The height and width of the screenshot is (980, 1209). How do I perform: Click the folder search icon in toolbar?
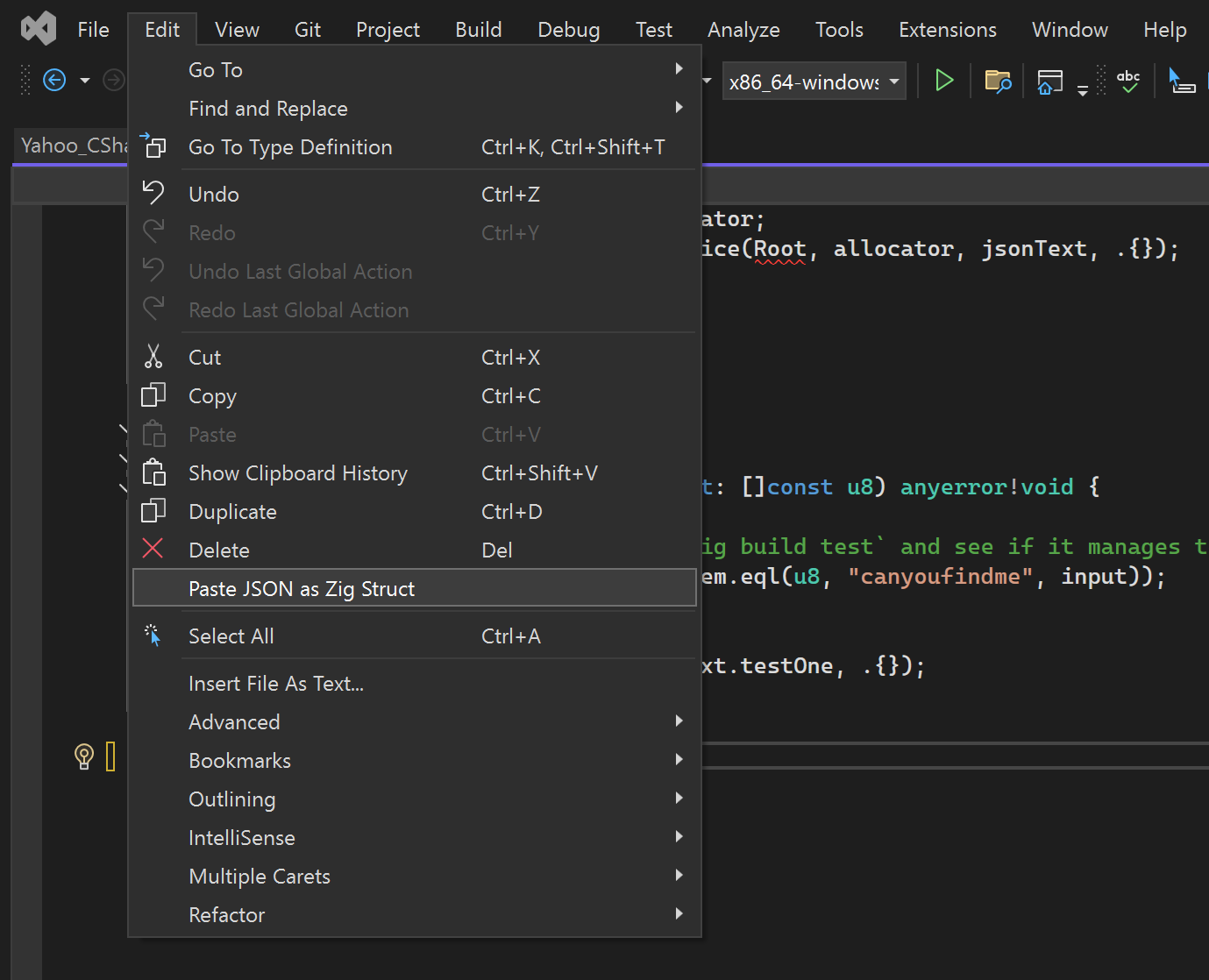pyautogui.click(x=998, y=82)
